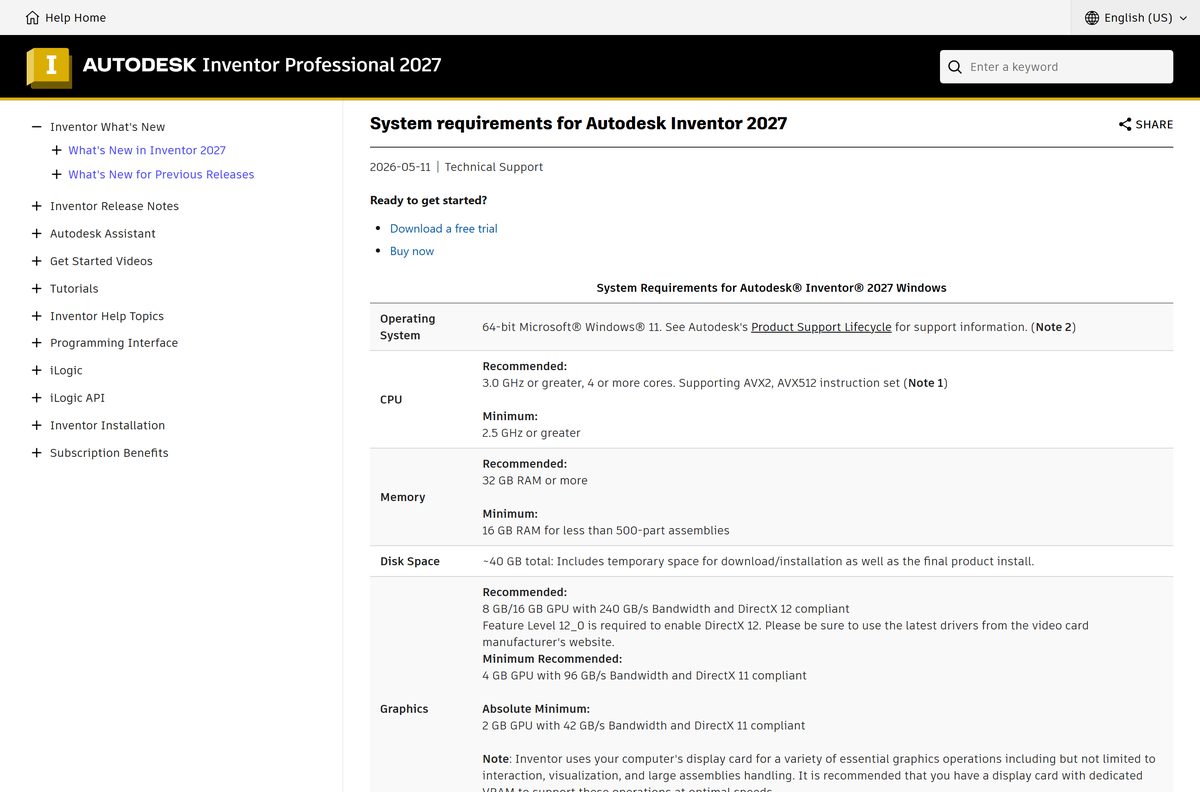Click the Technical Support text
This screenshot has width=1200, height=792.
click(494, 167)
